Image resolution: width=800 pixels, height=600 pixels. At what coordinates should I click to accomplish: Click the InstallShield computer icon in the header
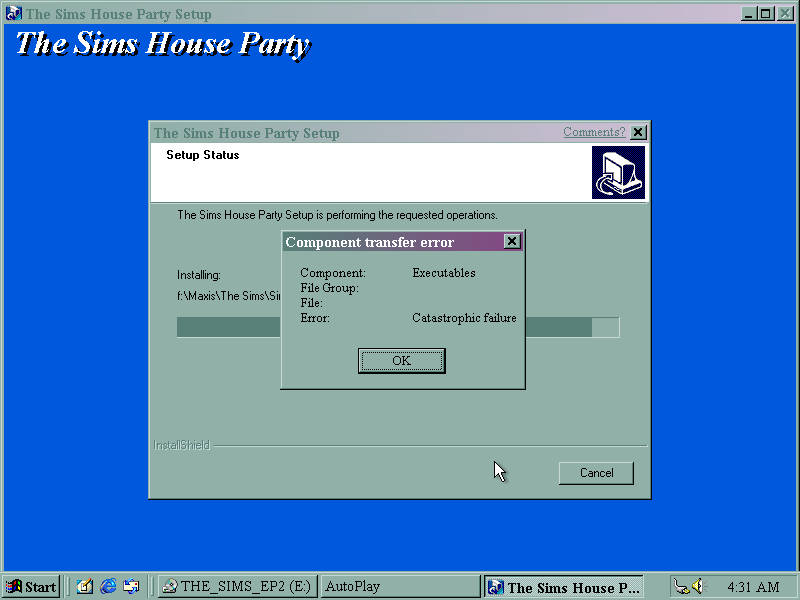click(x=618, y=172)
